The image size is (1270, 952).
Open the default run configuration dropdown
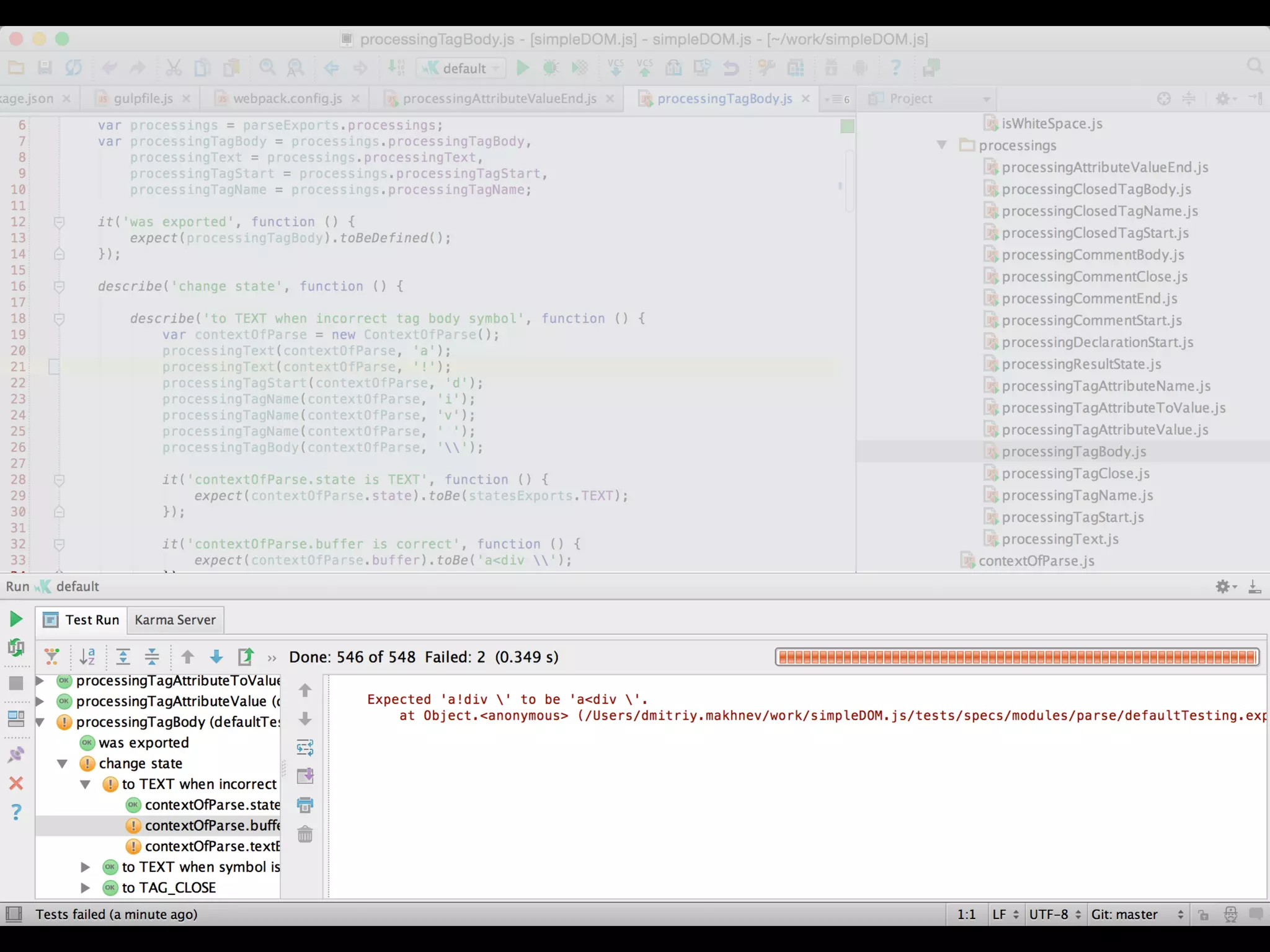[x=463, y=68]
